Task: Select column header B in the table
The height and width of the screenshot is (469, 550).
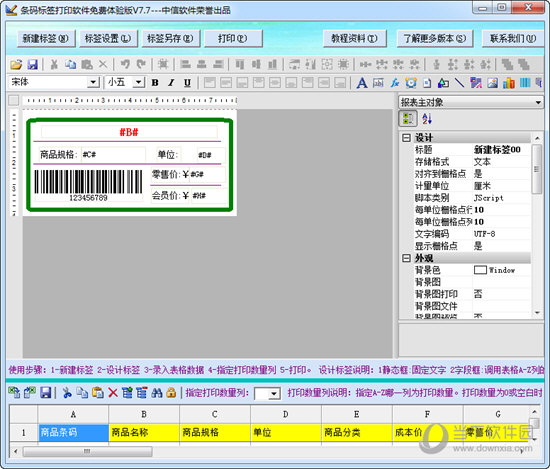Action: [144, 415]
